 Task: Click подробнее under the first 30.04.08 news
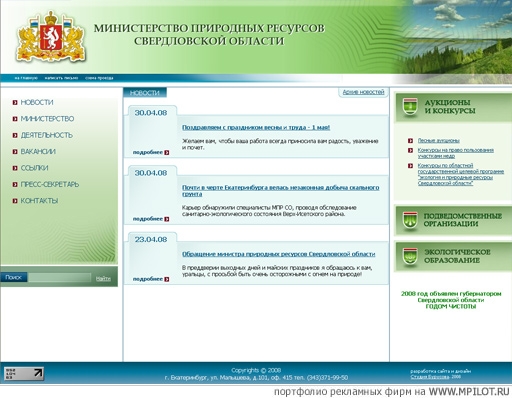[x=148, y=152]
